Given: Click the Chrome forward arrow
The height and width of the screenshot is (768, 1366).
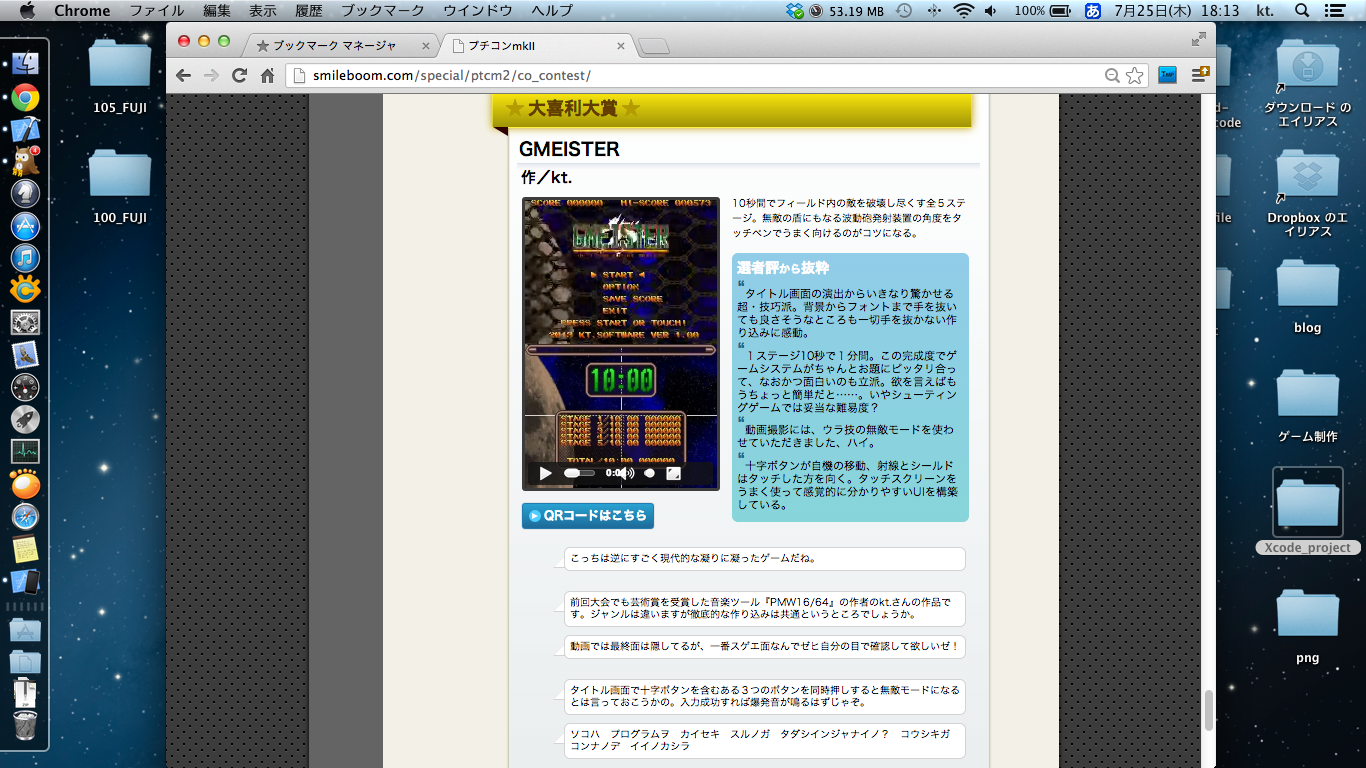Looking at the screenshot, I should [x=211, y=75].
